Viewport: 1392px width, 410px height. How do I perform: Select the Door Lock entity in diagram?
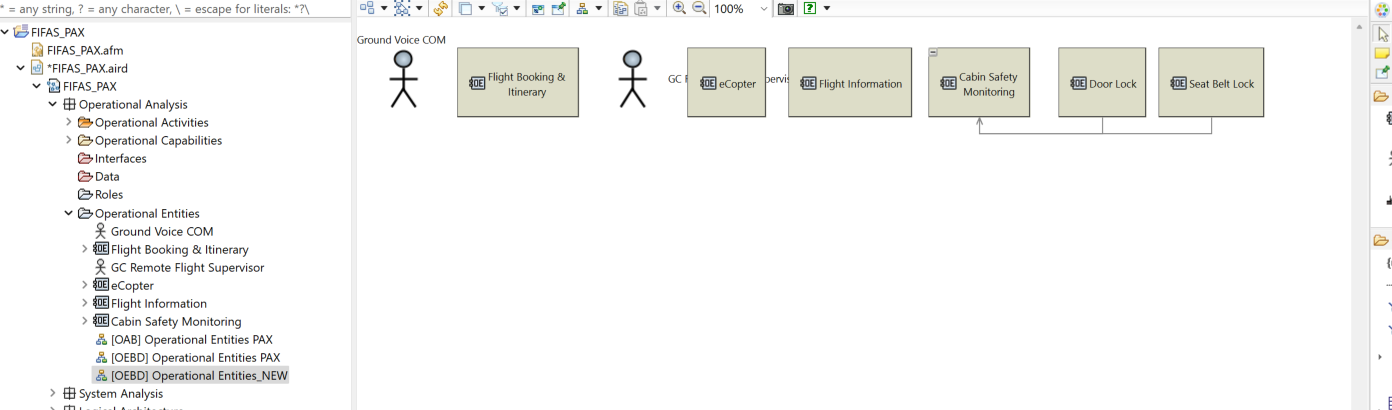1102,83
